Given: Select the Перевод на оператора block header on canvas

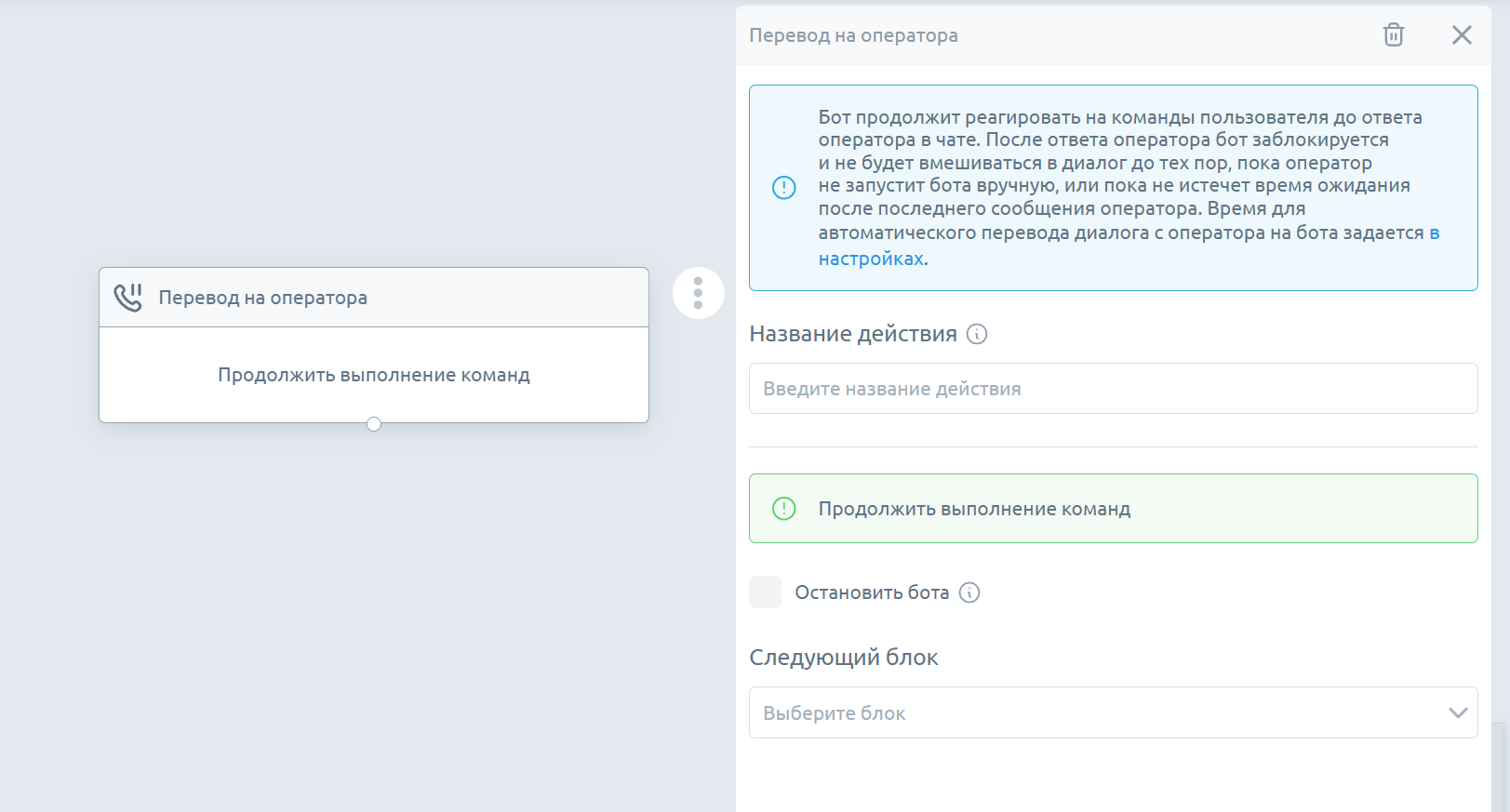Looking at the screenshot, I should 373,298.
